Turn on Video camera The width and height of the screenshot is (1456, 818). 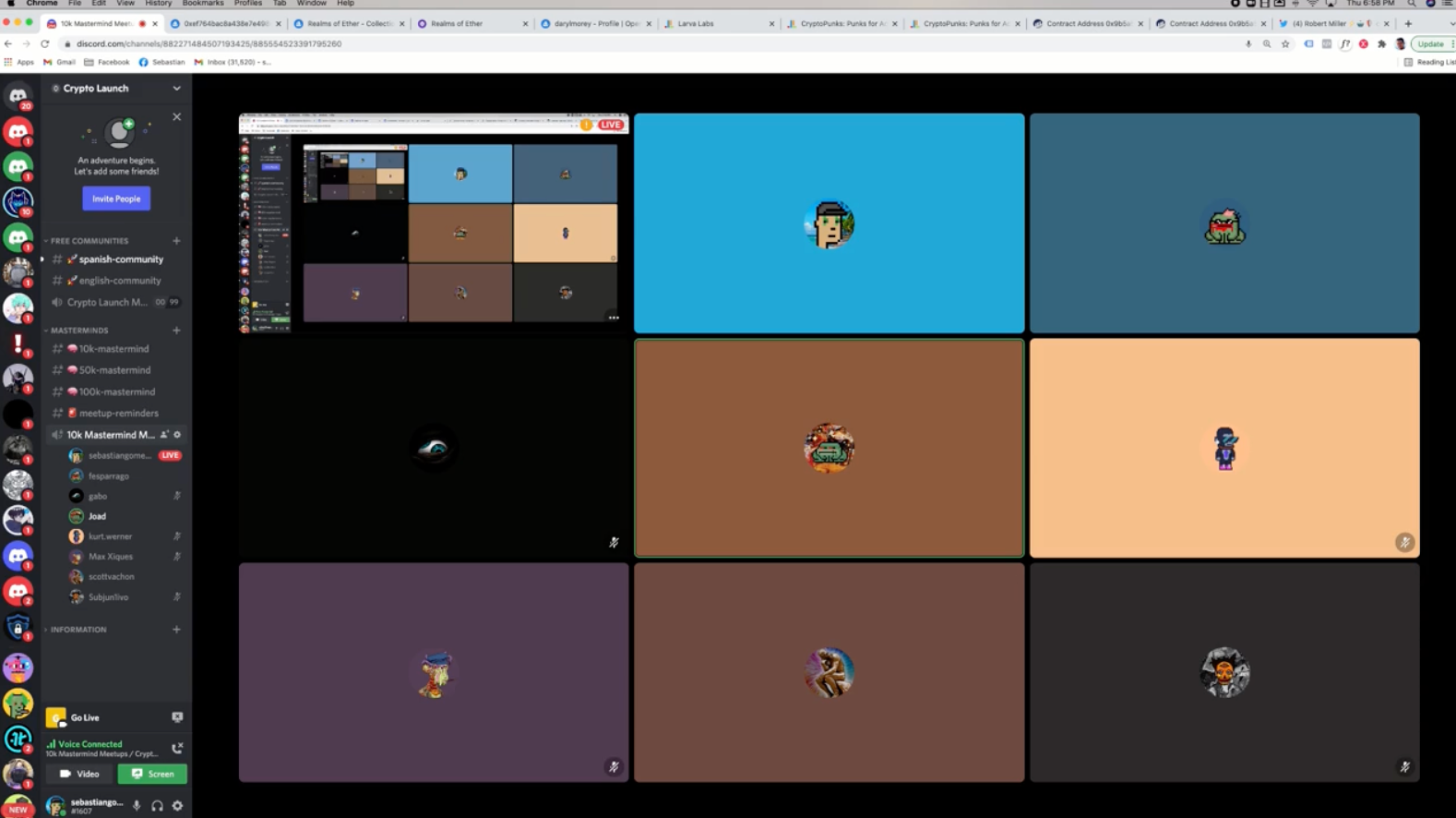click(79, 774)
